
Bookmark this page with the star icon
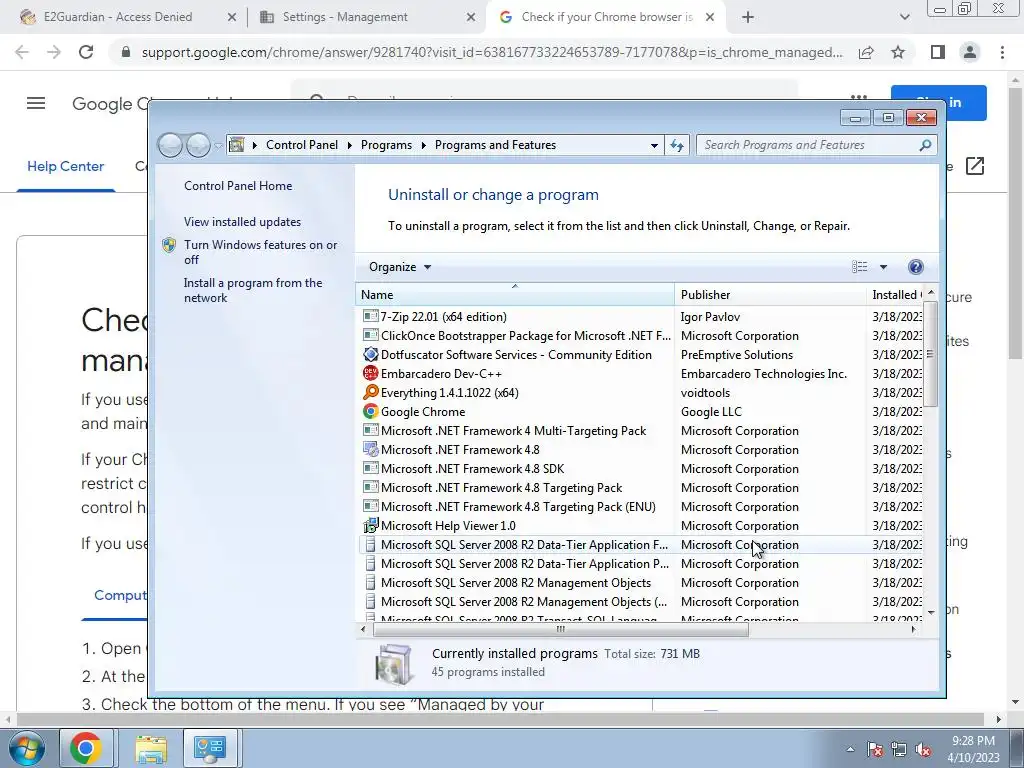coord(898,52)
